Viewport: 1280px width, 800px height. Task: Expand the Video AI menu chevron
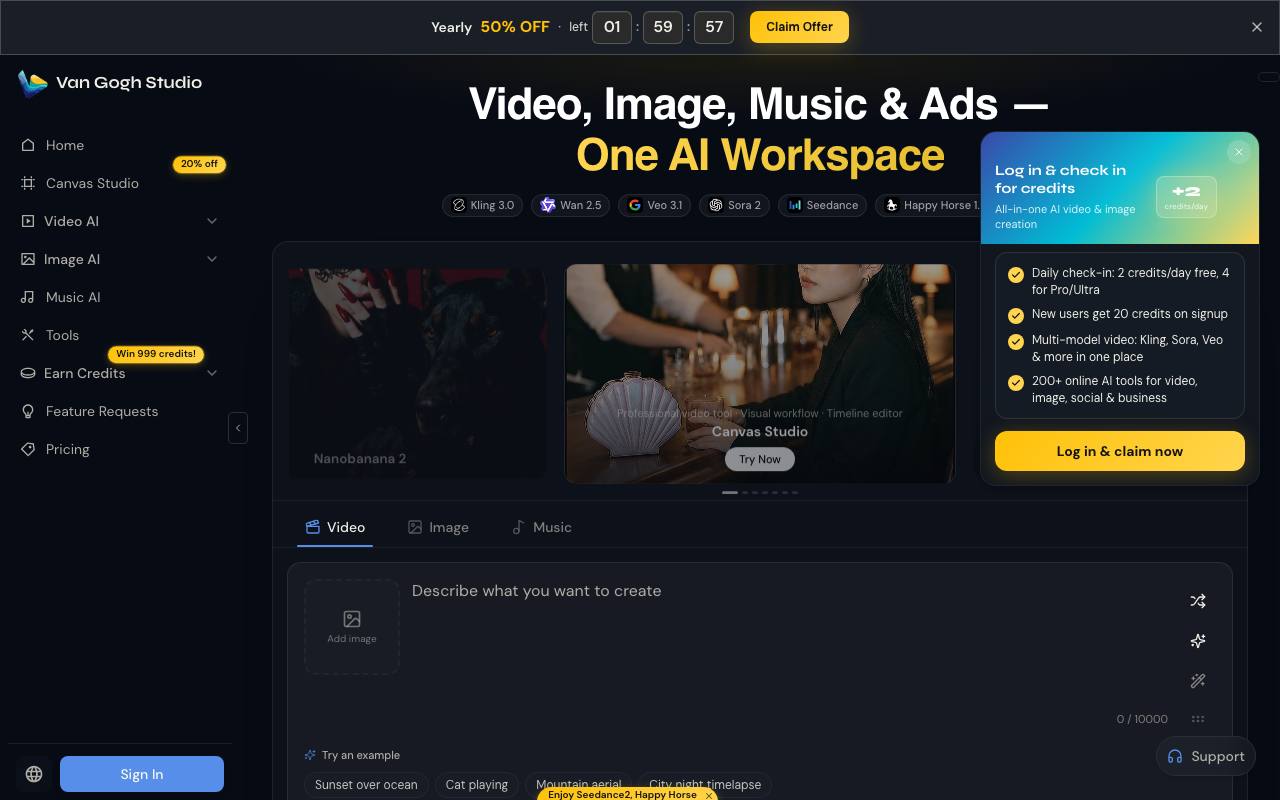click(x=212, y=221)
